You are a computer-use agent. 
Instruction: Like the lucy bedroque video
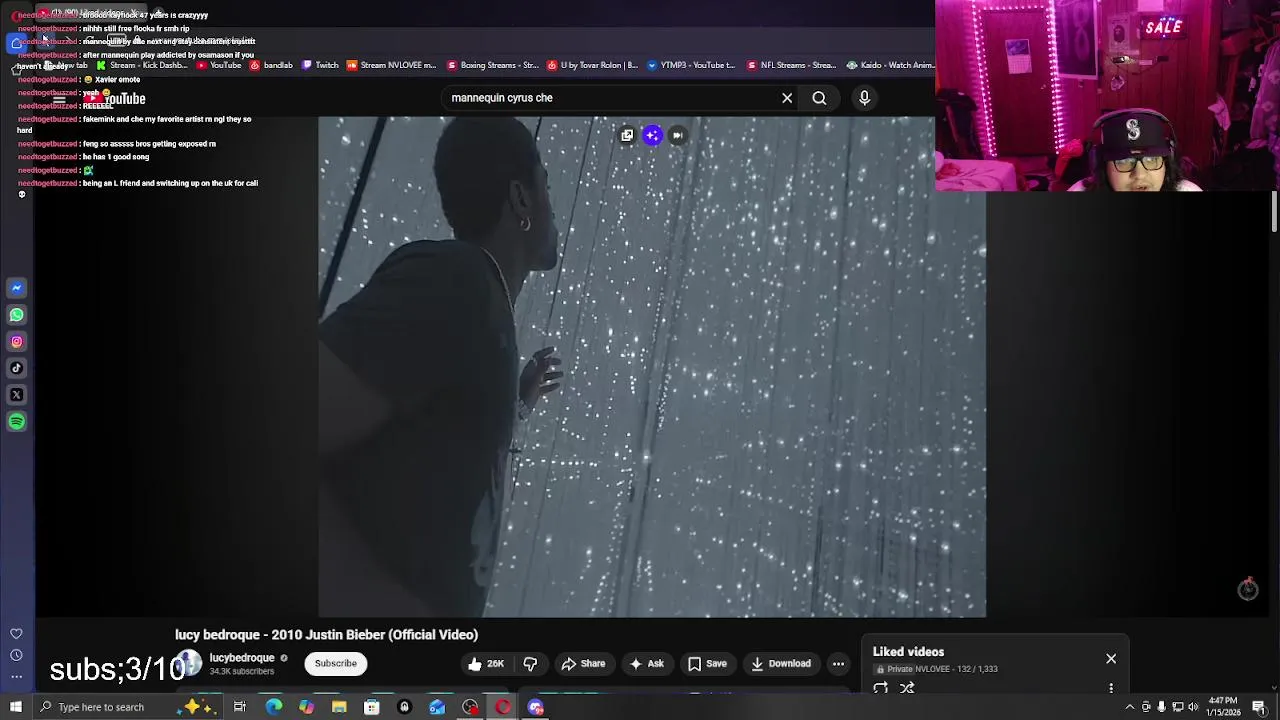pyautogui.click(x=486, y=664)
